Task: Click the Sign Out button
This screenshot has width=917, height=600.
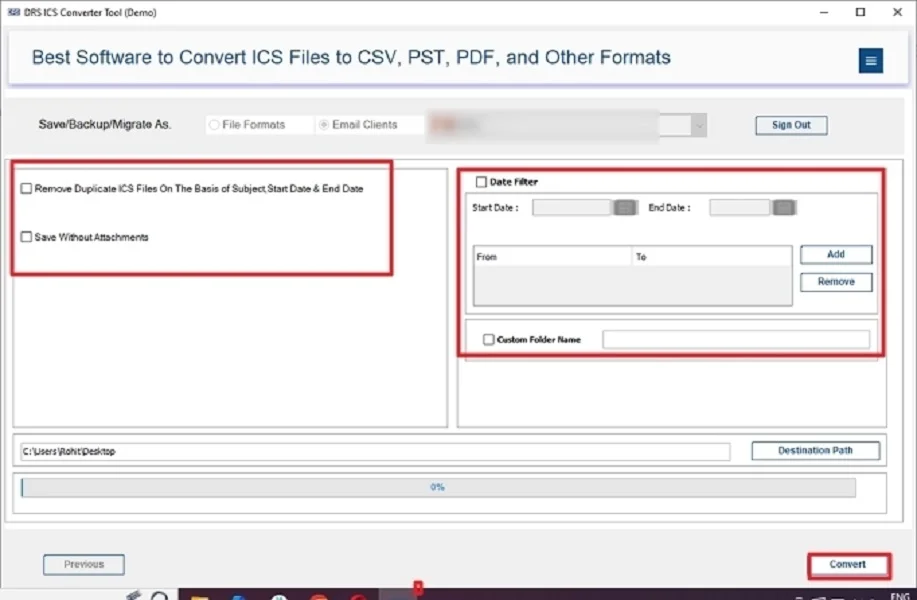Action: tap(791, 125)
